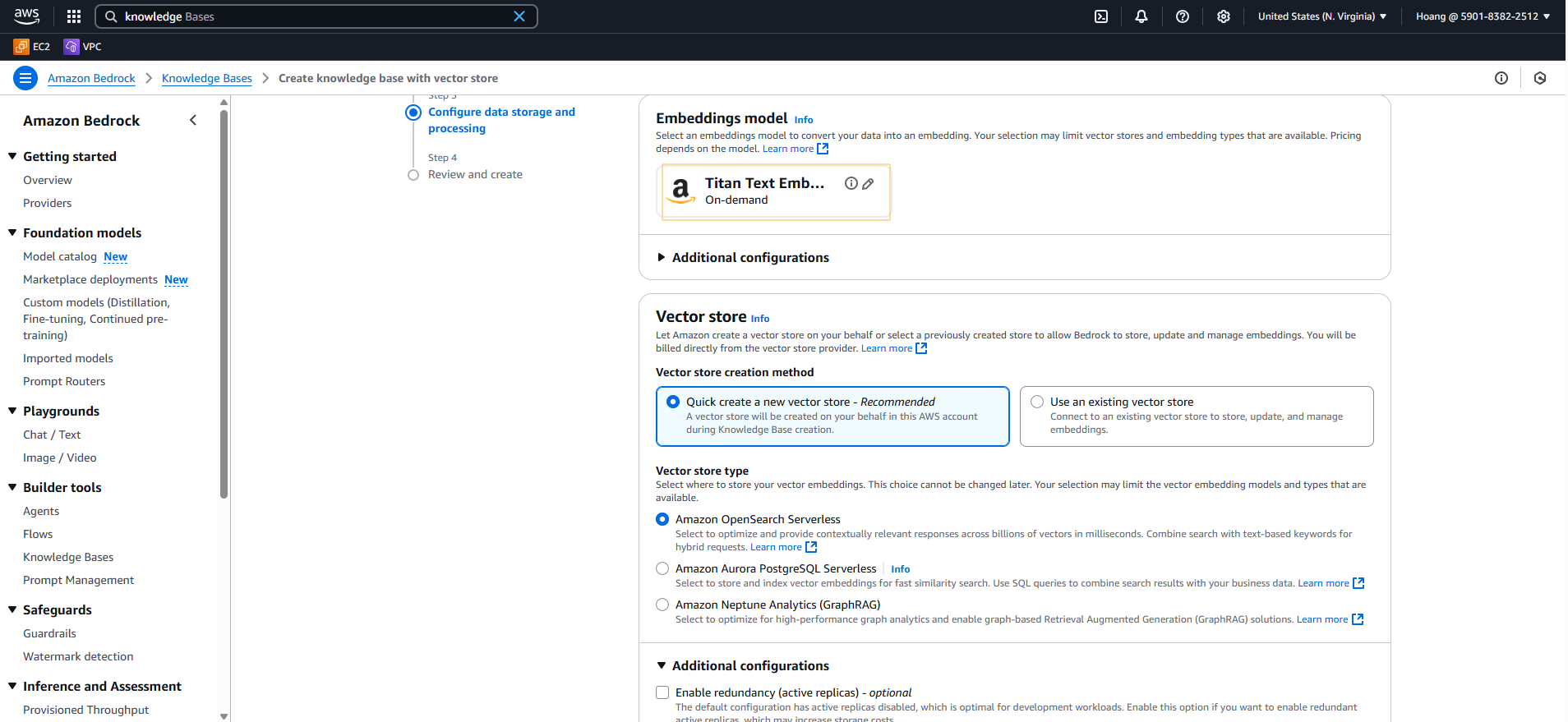Collapse the Foundation models section
This screenshot has height=722, width=1568.
tap(12, 232)
